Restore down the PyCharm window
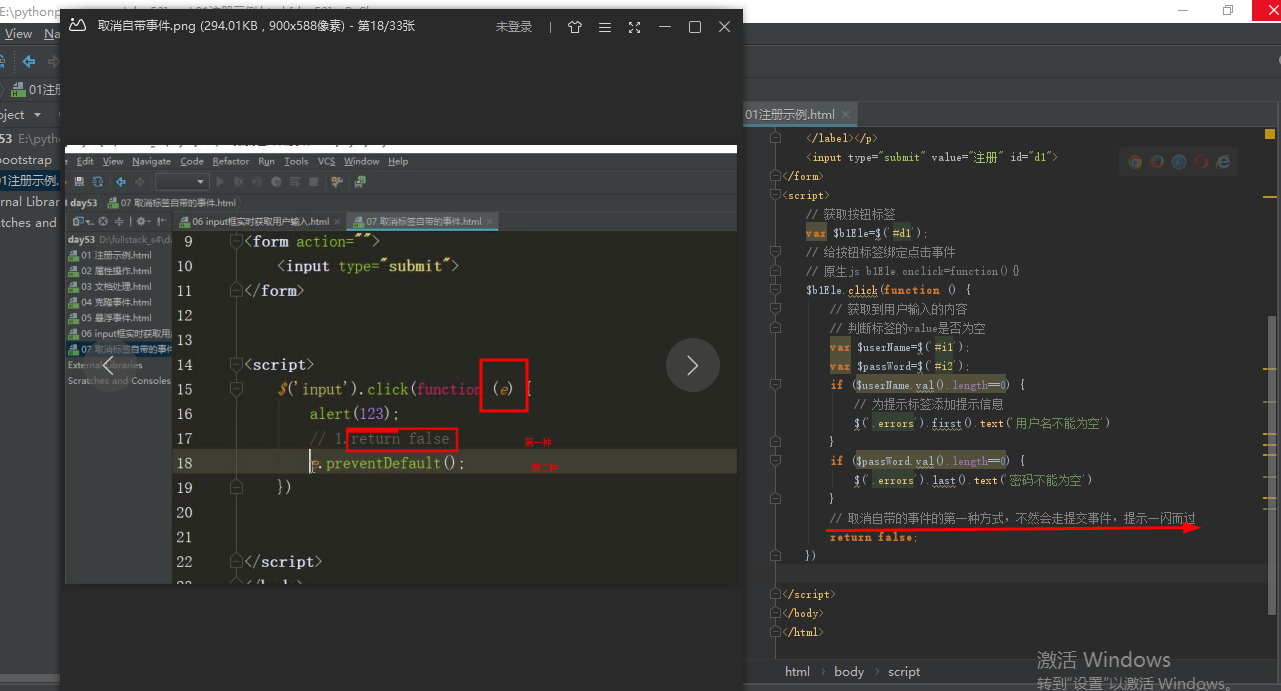Viewport: 1281px width, 691px height. (1228, 11)
